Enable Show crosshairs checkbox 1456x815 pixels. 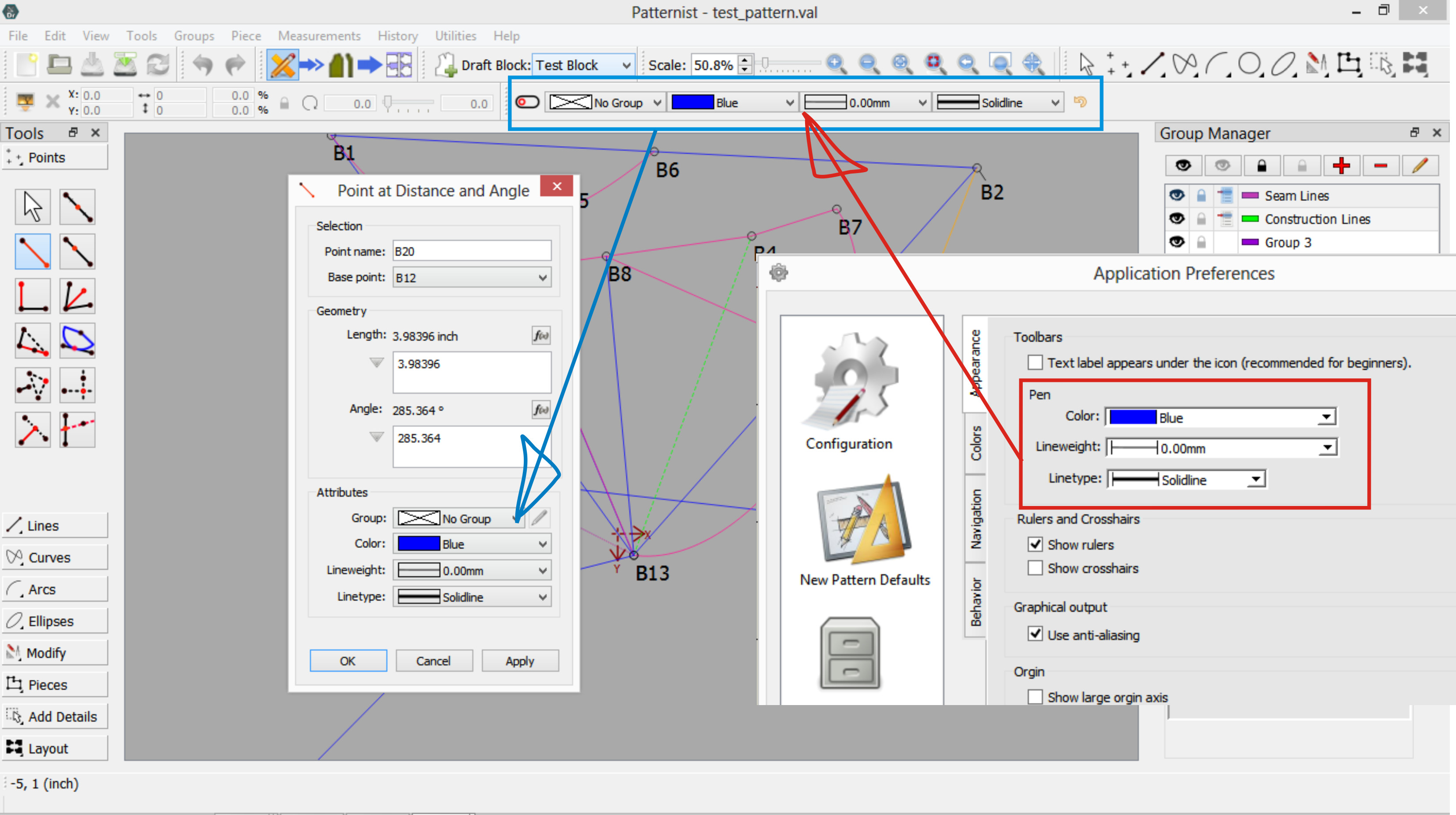pos(1035,568)
